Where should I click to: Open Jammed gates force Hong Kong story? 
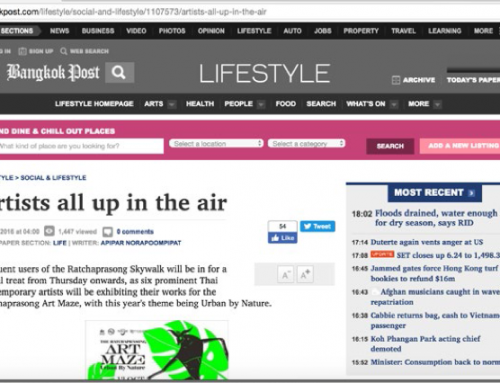click(435, 273)
